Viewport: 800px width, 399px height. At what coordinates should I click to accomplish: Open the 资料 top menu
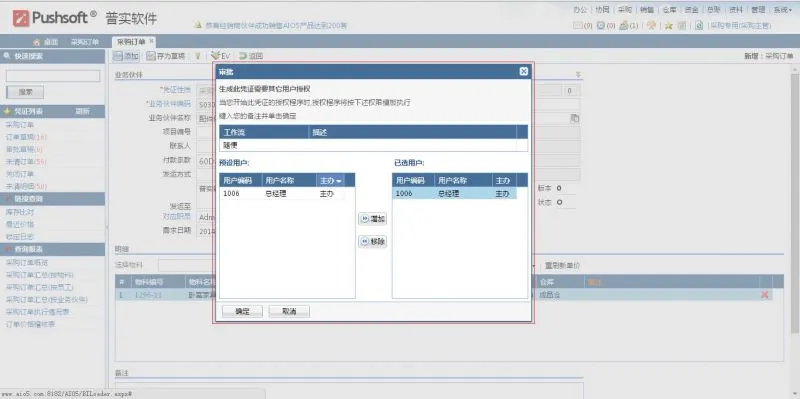point(735,10)
